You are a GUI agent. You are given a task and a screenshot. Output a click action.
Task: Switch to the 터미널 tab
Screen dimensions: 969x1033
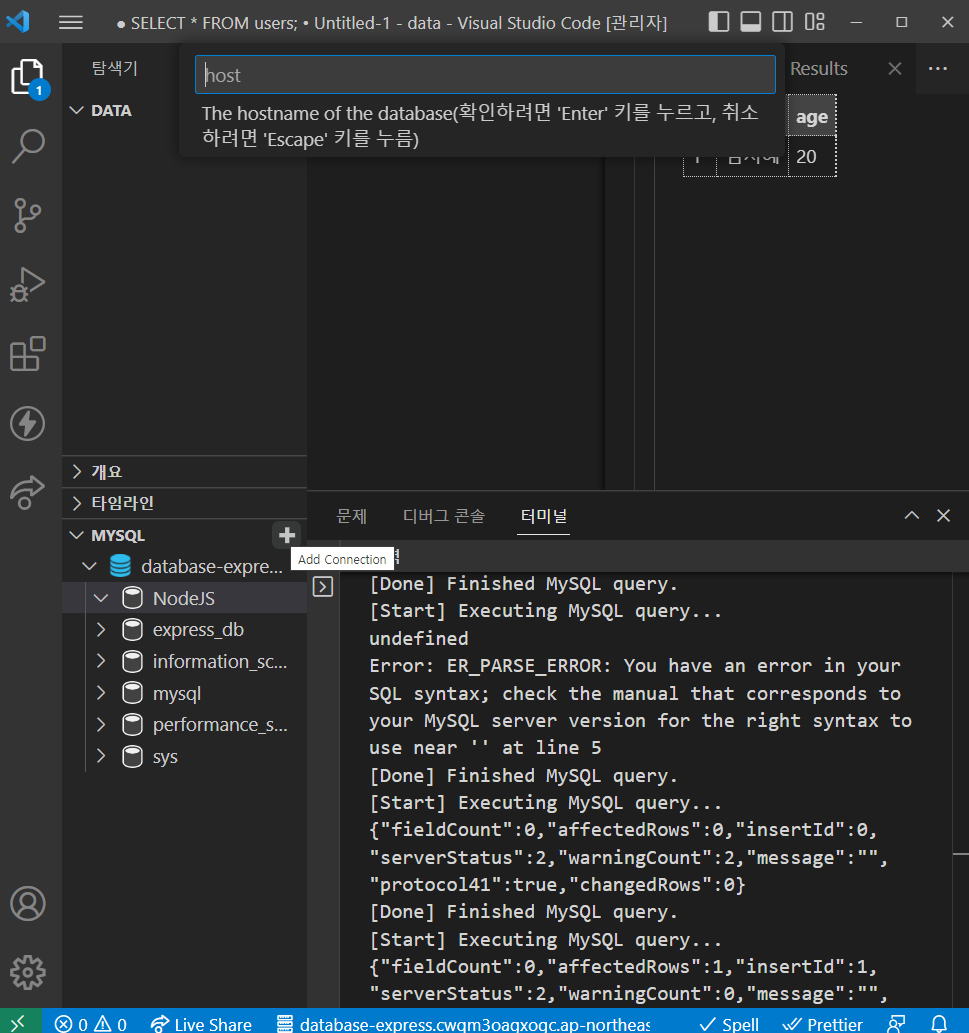(x=543, y=516)
